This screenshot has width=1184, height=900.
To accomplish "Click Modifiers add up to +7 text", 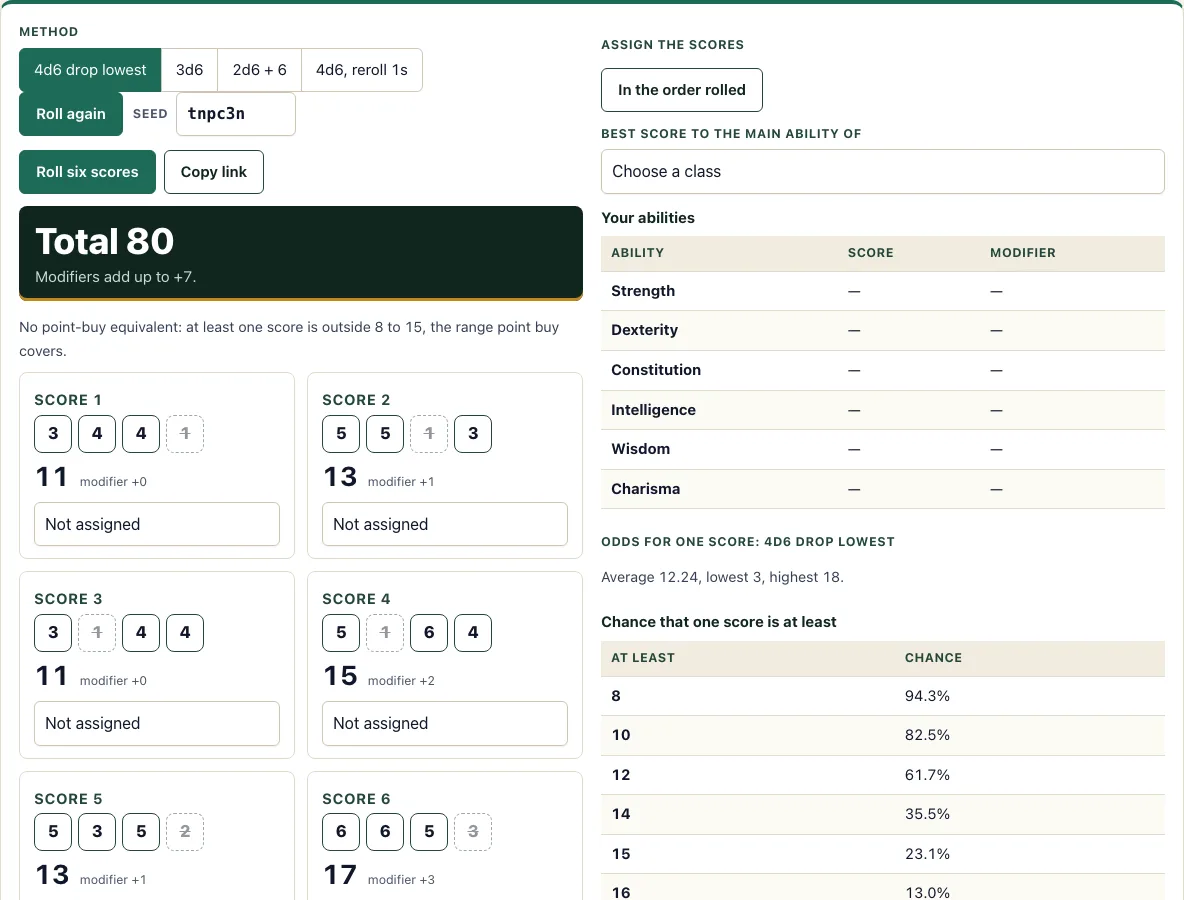I will pos(116,277).
